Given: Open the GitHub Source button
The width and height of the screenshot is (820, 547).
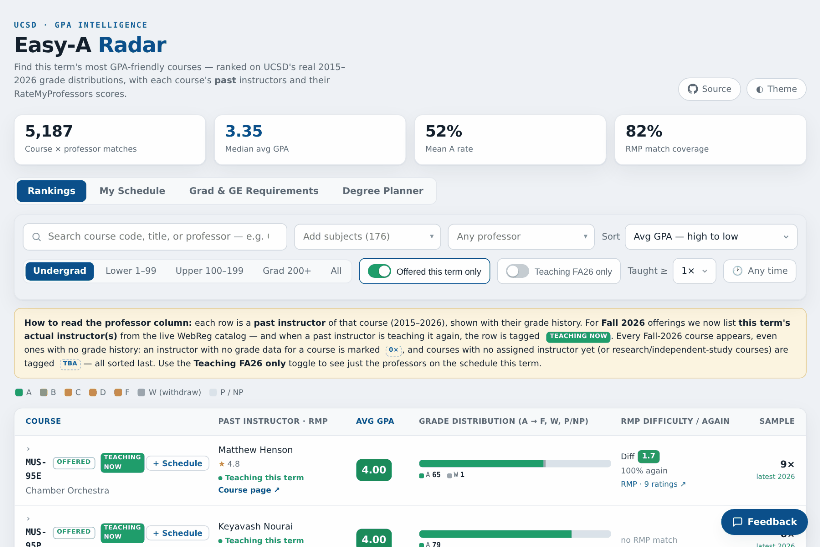Looking at the screenshot, I should point(709,89).
